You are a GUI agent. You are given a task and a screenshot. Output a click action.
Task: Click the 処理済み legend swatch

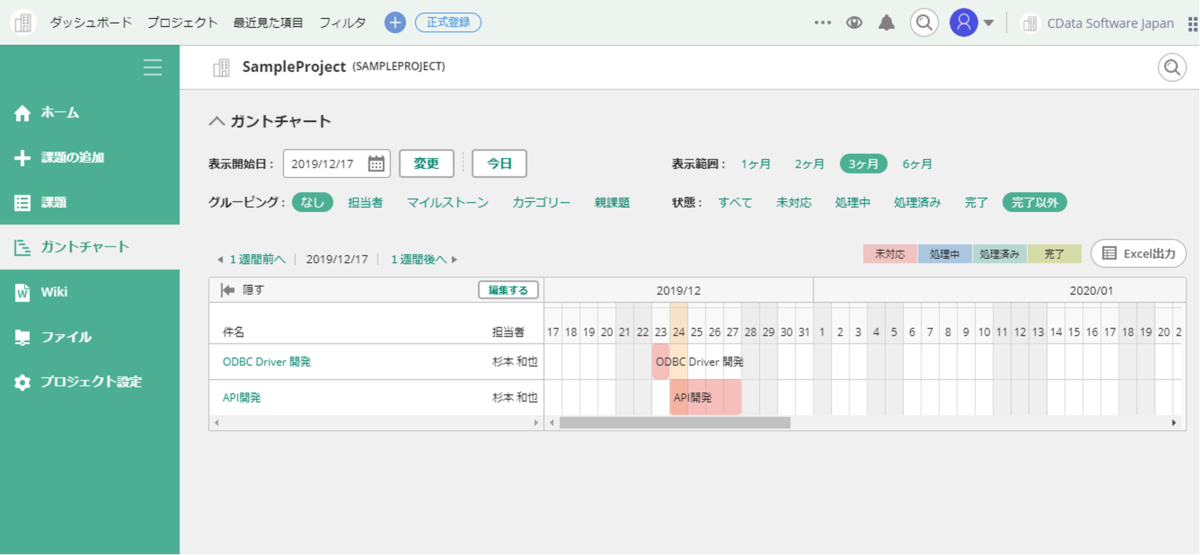[1000, 254]
